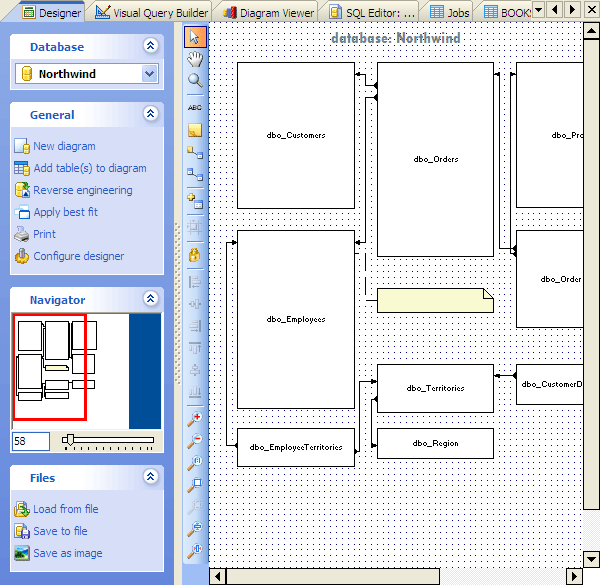Image resolution: width=600 pixels, height=585 pixels.
Task: Click the zoom to fit page icon
Action: coord(195,484)
